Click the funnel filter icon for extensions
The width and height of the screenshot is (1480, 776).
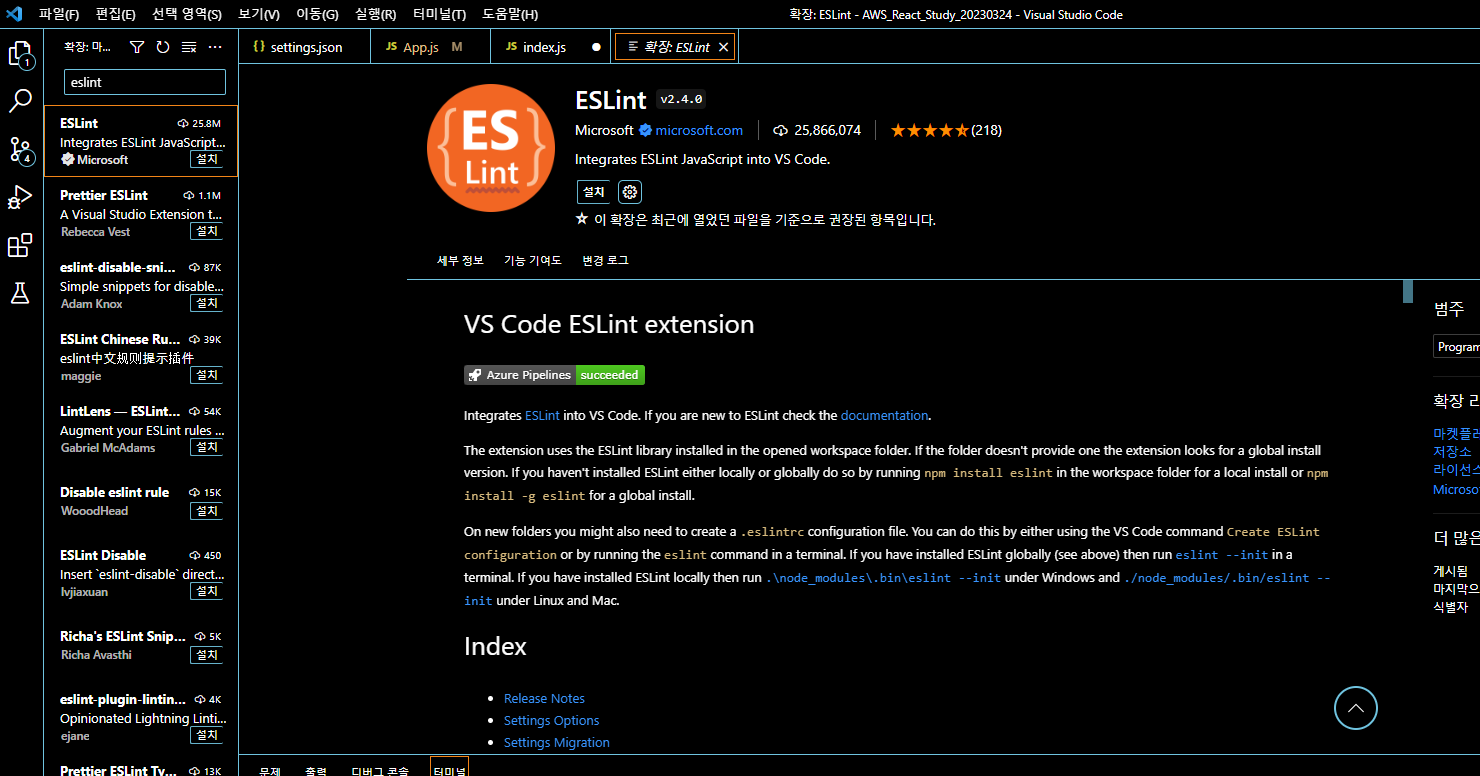pos(137,47)
